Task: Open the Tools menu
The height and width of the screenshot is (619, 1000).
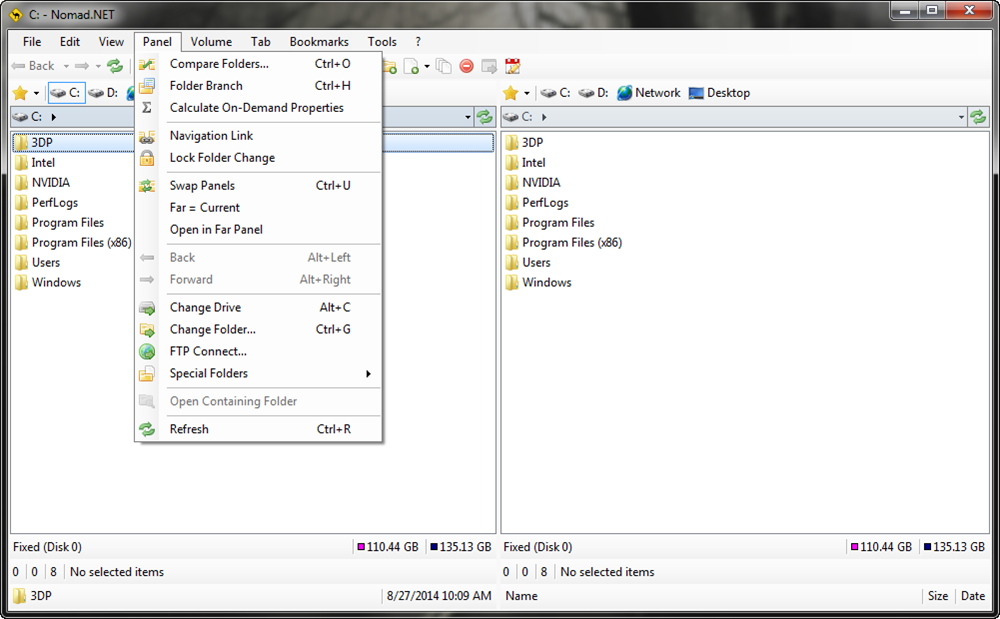Action: click(x=382, y=42)
